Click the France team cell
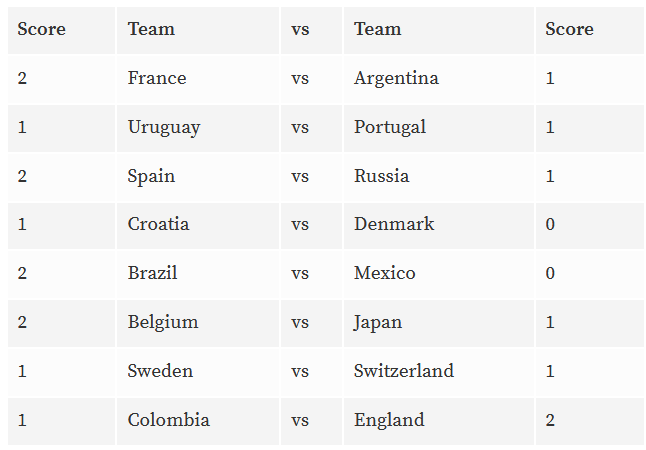 (198, 78)
